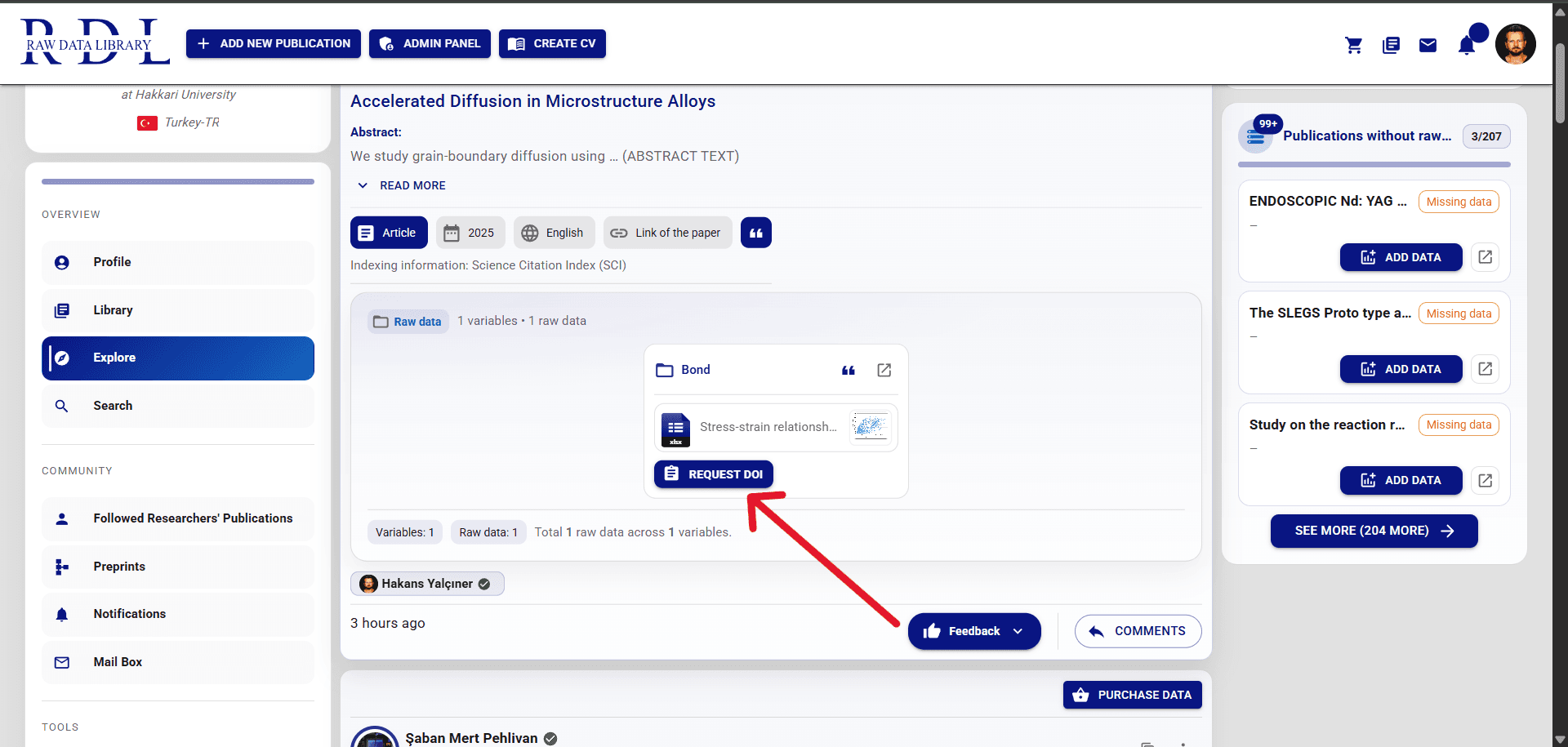Viewport: 1568px width, 747px height.
Task: Click the Raw Data Library logo
Action: [x=95, y=42]
